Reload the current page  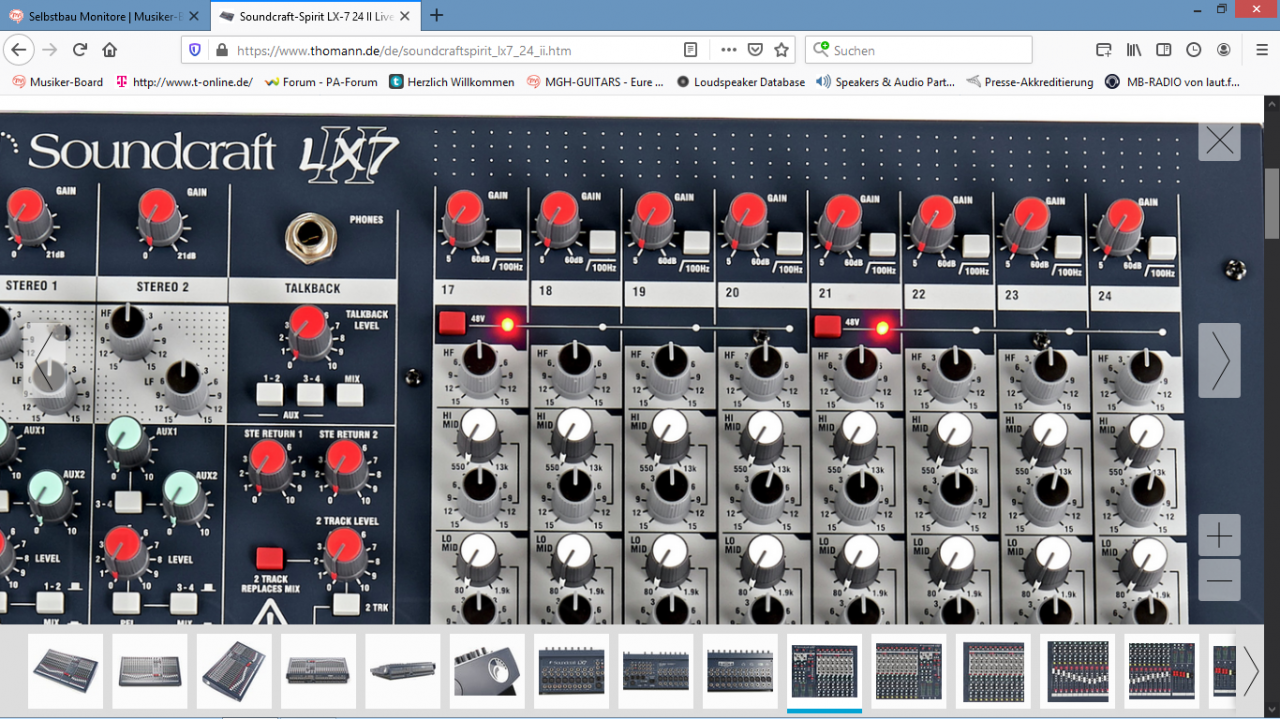(80, 50)
